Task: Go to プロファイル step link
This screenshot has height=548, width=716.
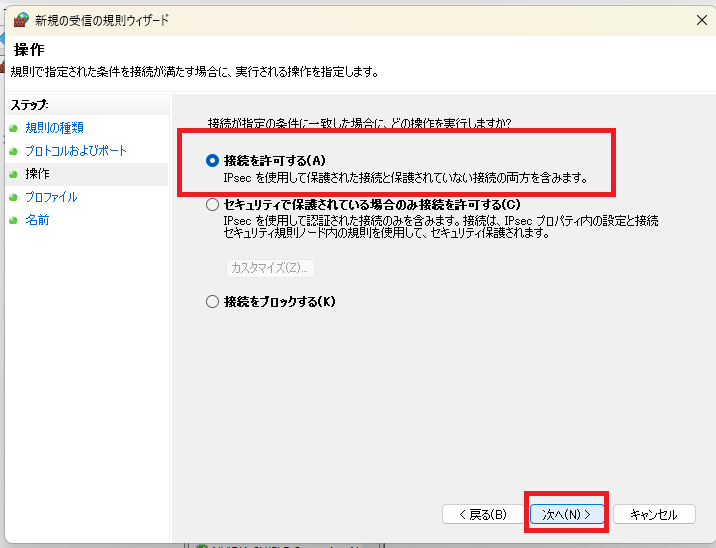Action: point(51,197)
